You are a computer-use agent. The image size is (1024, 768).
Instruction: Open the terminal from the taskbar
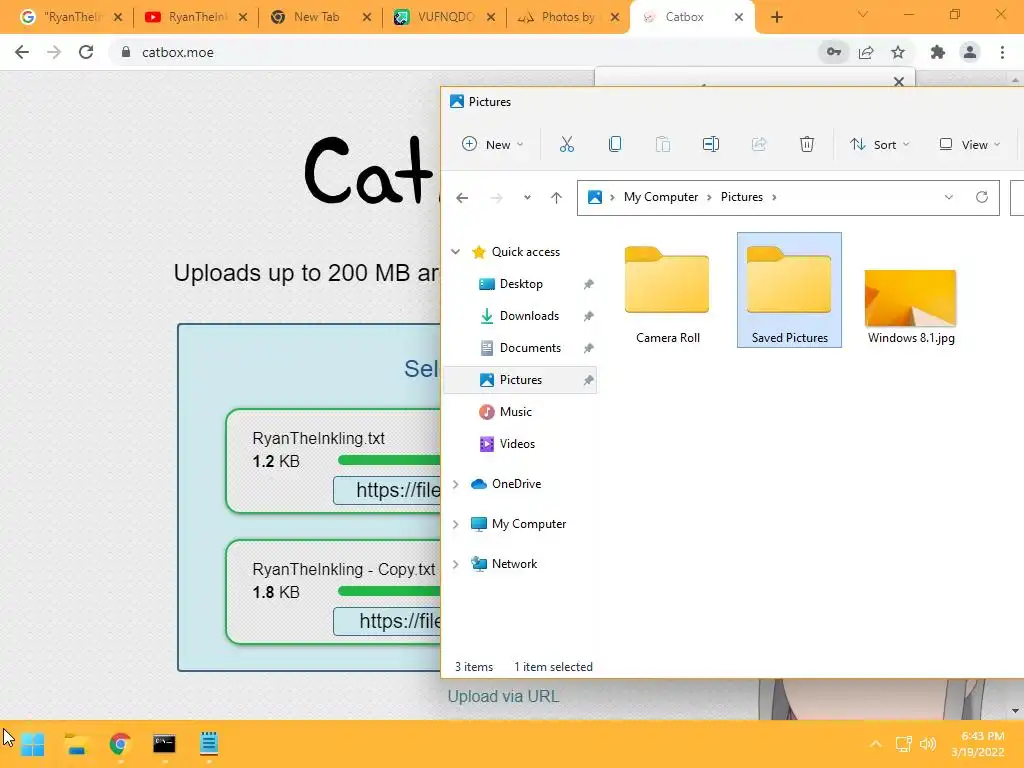164,744
